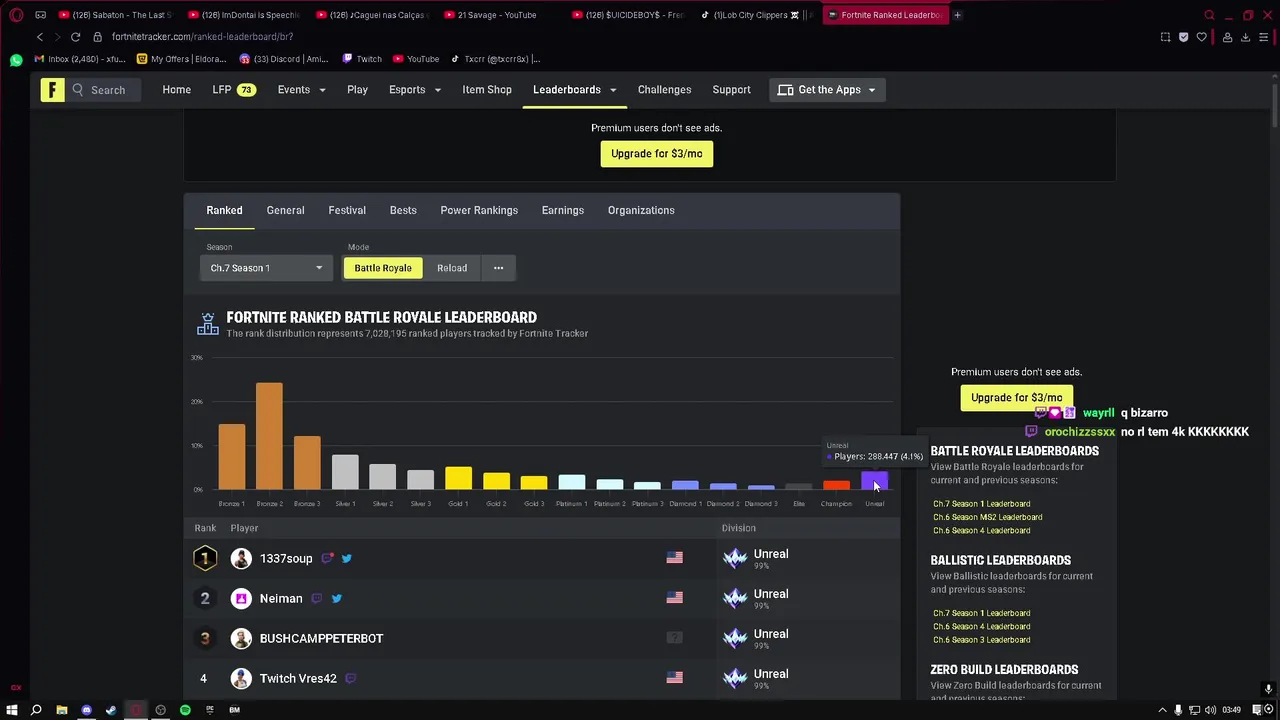Viewport: 1280px width, 720px height.
Task: Open WhatsApp from the browser sidebar
Action: pyautogui.click(x=16, y=60)
